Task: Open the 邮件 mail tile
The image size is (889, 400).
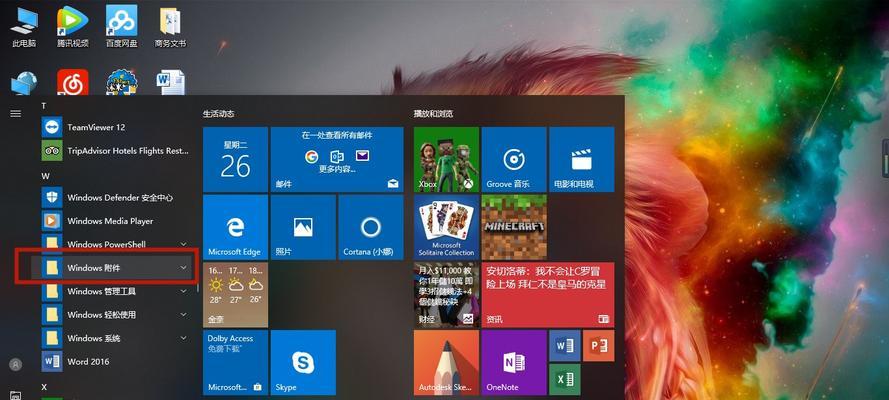Action: [337, 159]
